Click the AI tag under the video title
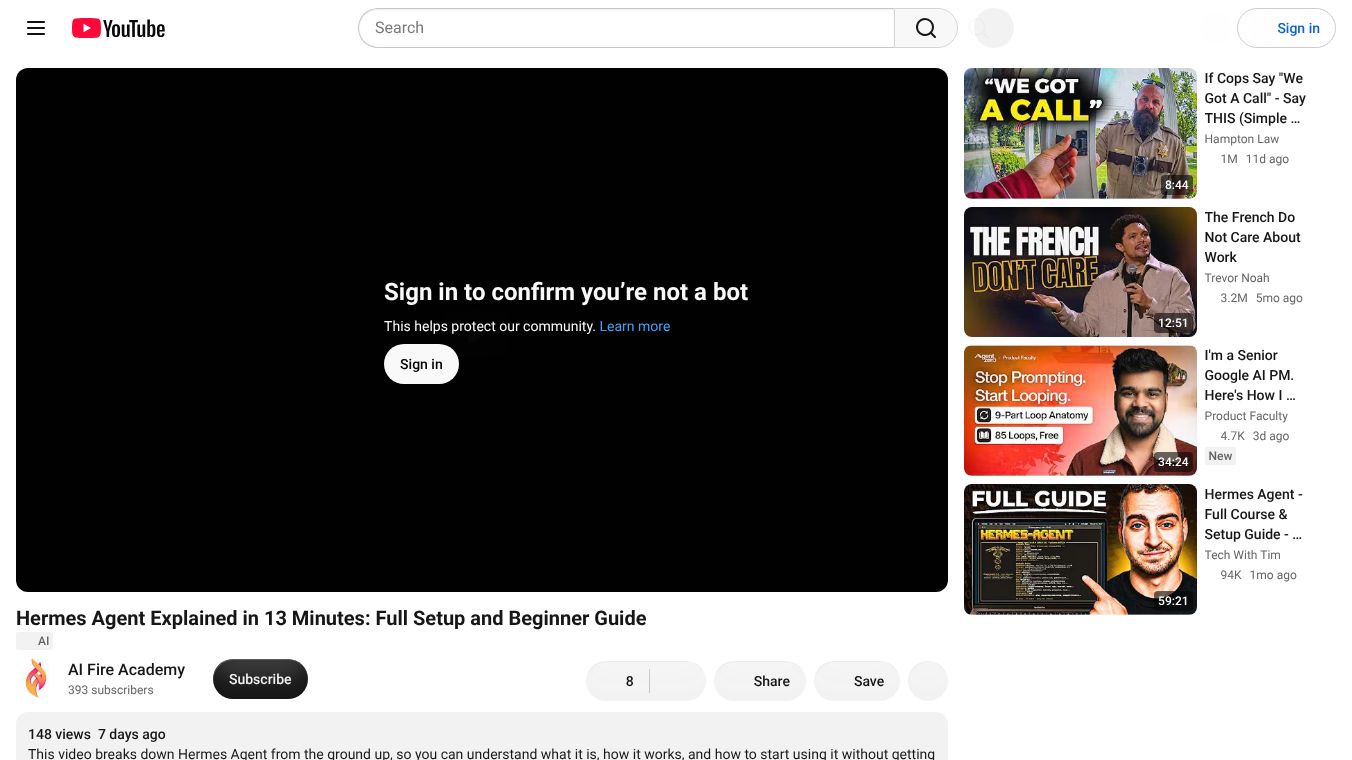Viewport: 1352px width, 760px height. point(35,641)
